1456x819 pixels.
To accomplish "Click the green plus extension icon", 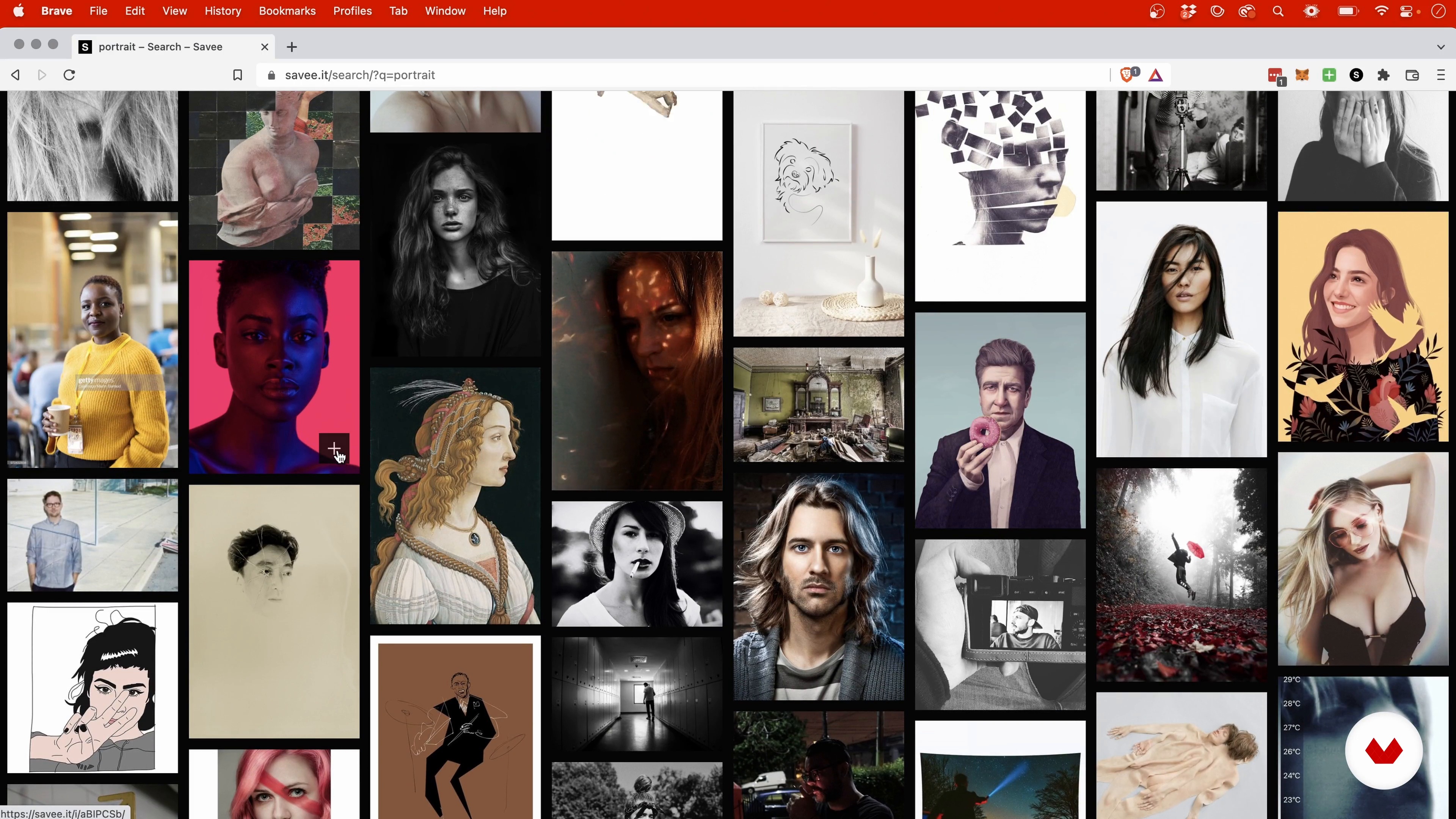I will coord(1329,75).
